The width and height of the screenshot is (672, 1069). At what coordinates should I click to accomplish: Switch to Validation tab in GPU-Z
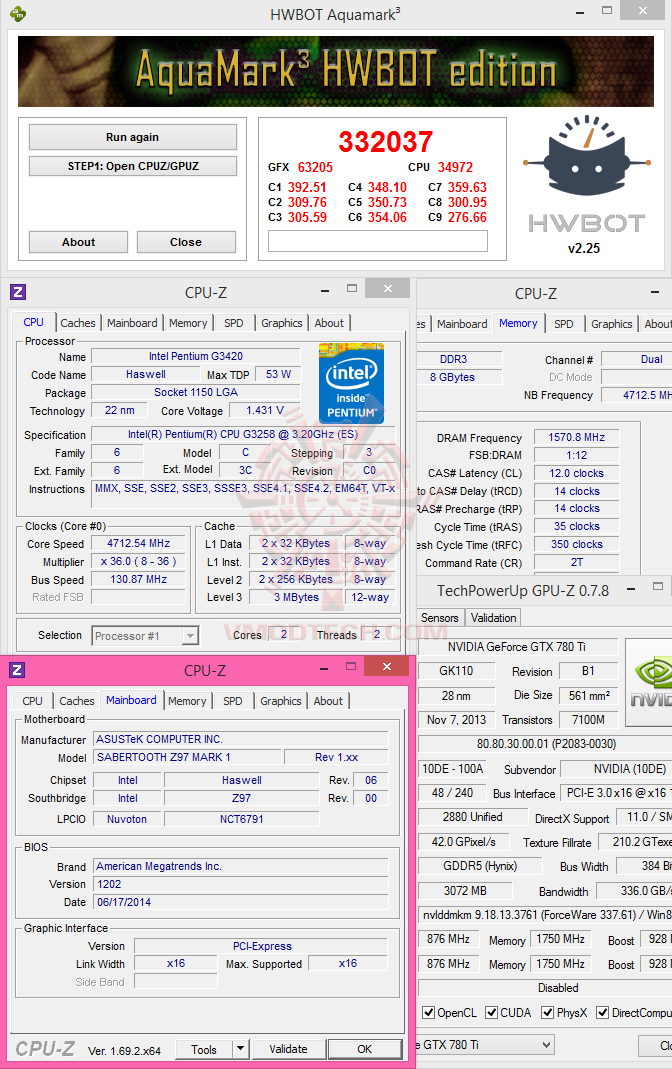coord(493,618)
